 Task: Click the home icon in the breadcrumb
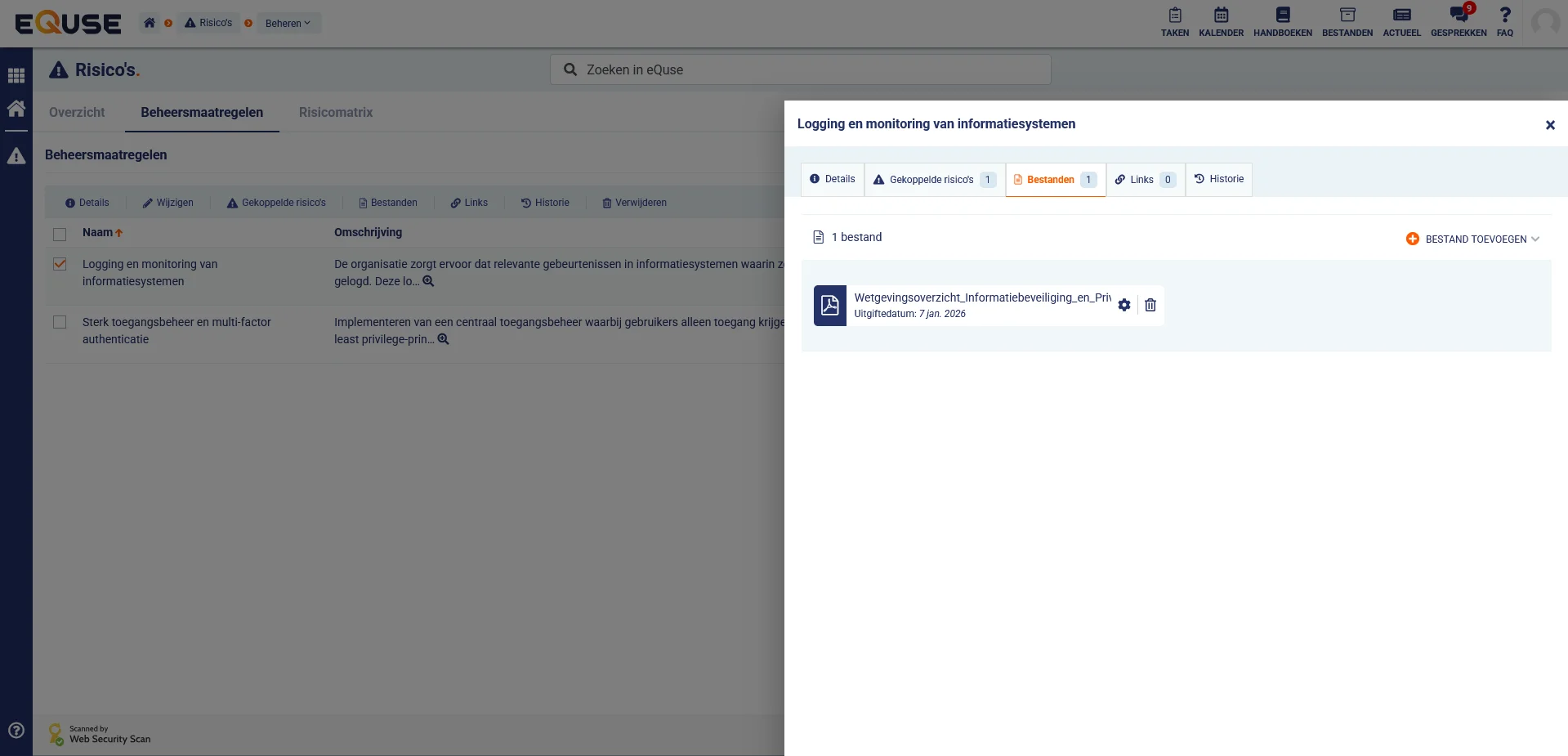click(x=150, y=23)
